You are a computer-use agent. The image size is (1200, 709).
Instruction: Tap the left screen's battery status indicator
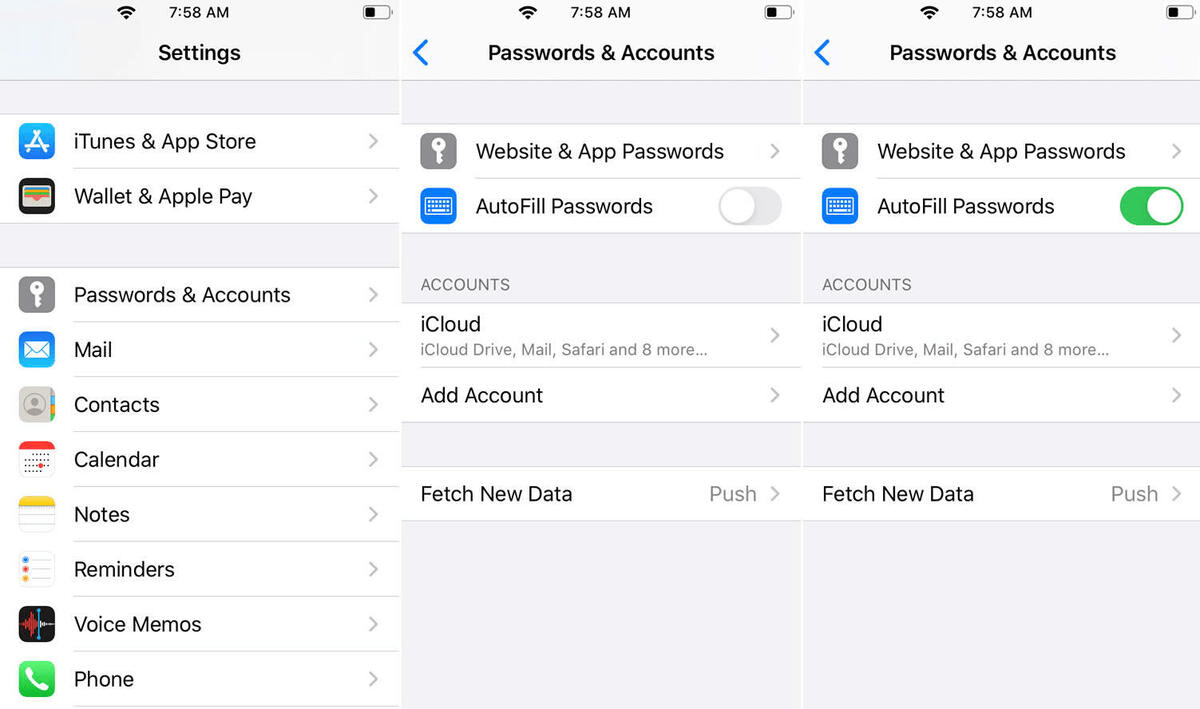click(x=377, y=13)
